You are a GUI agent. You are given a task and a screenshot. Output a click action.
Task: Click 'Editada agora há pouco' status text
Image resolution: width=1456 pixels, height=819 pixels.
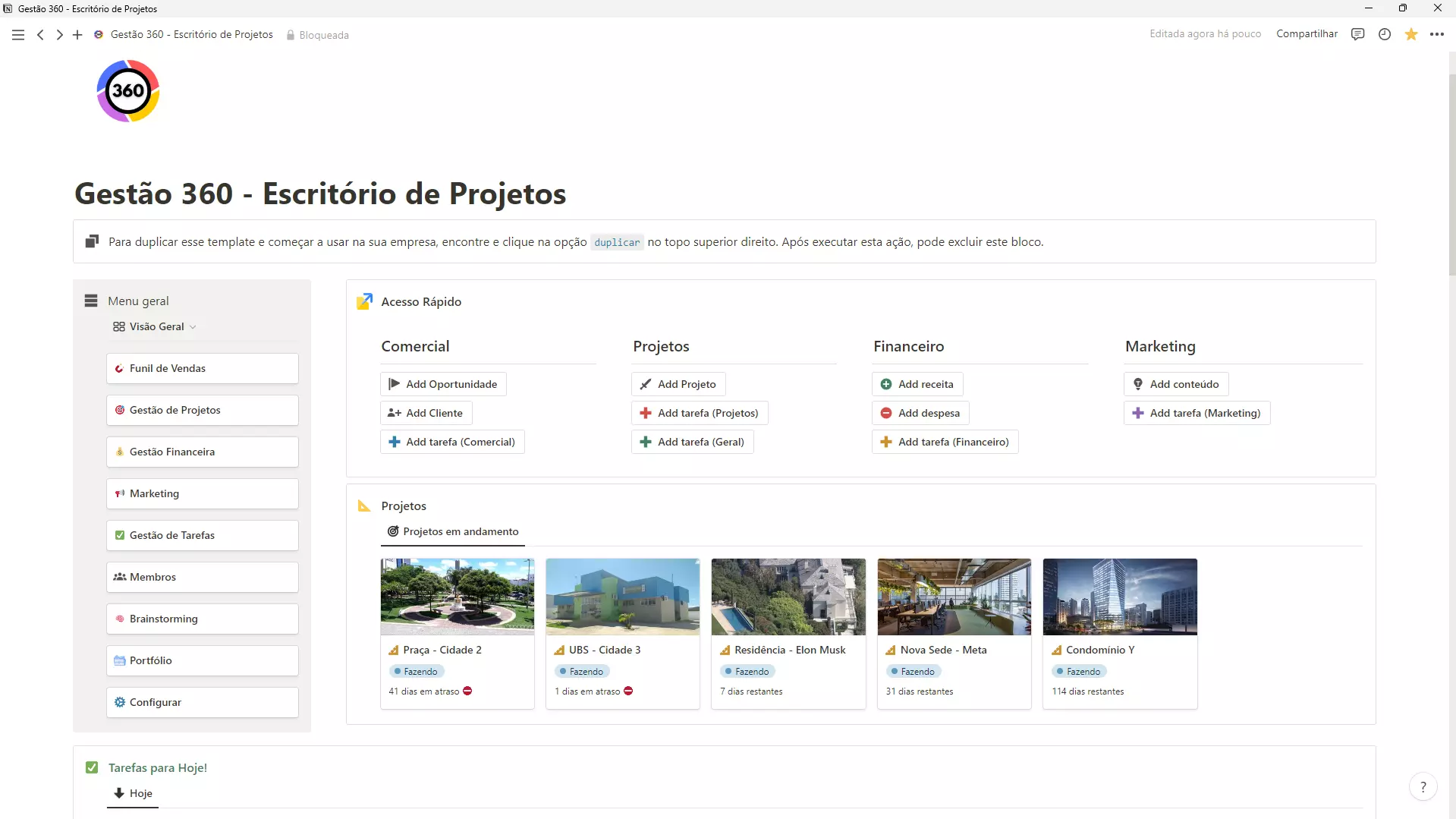(x=1205, y=34)
